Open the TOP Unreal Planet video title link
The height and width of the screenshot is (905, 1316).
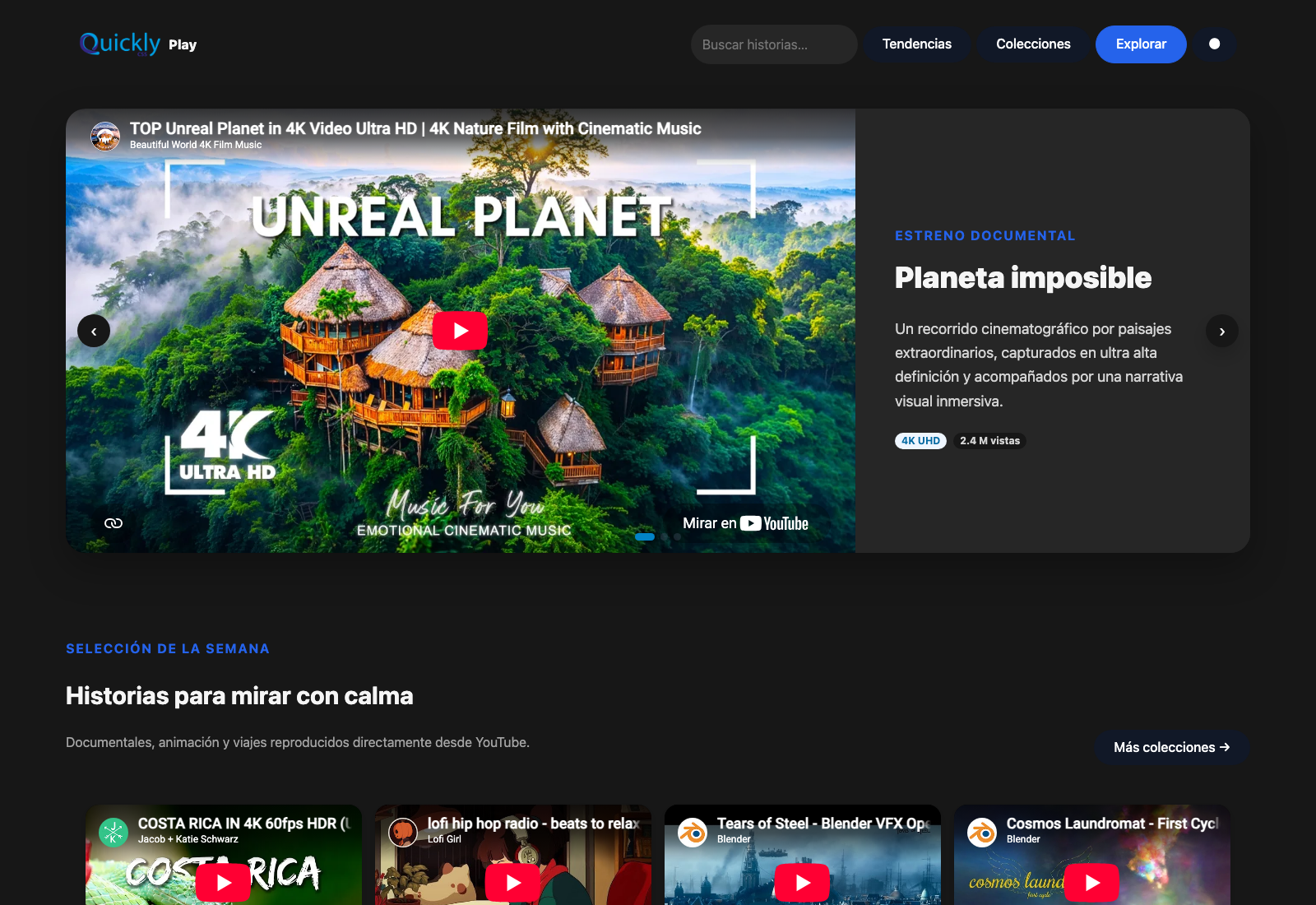tap(415, 128)
